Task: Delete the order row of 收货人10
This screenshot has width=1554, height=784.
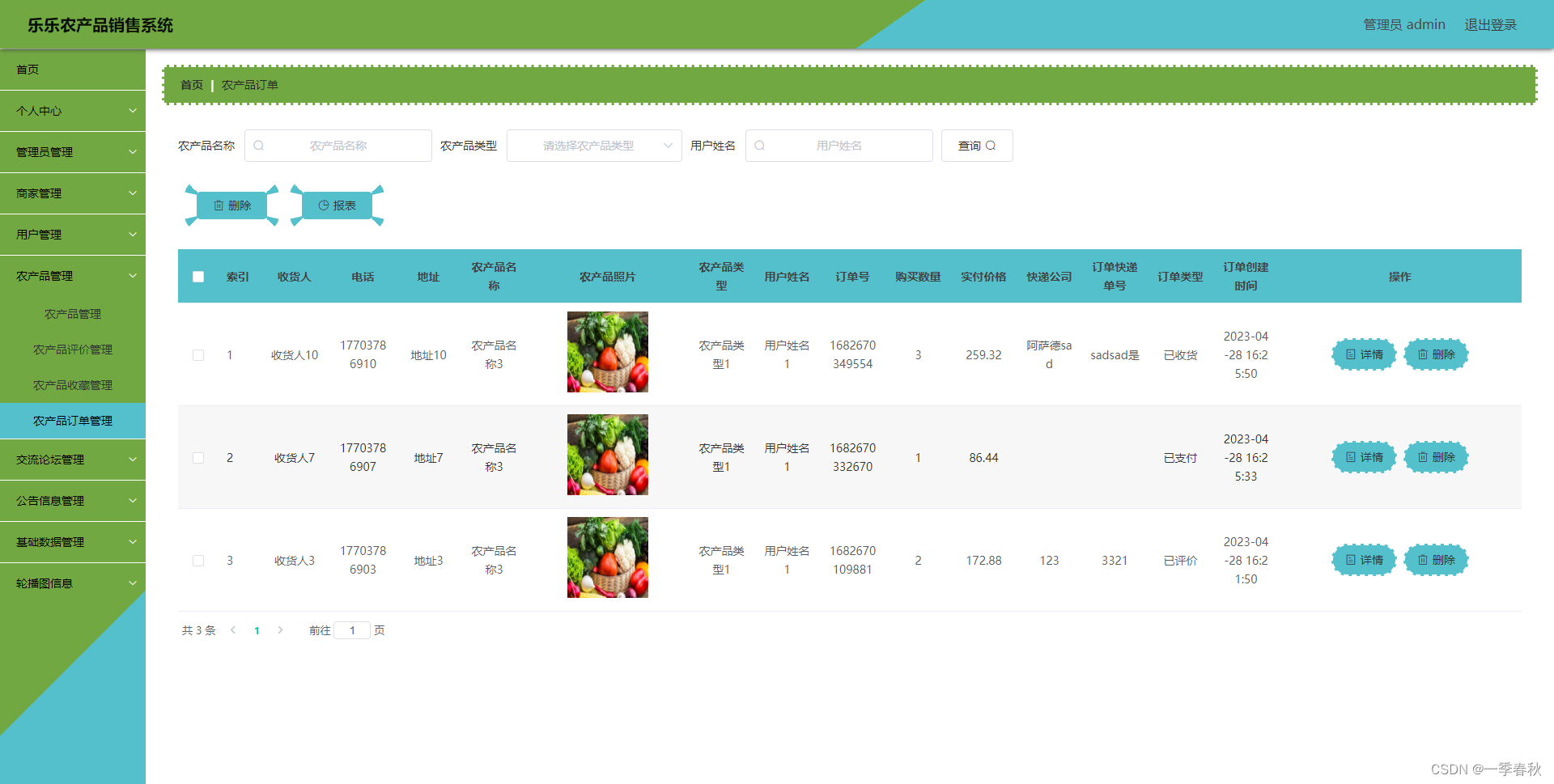Action: coord(1437,354)
